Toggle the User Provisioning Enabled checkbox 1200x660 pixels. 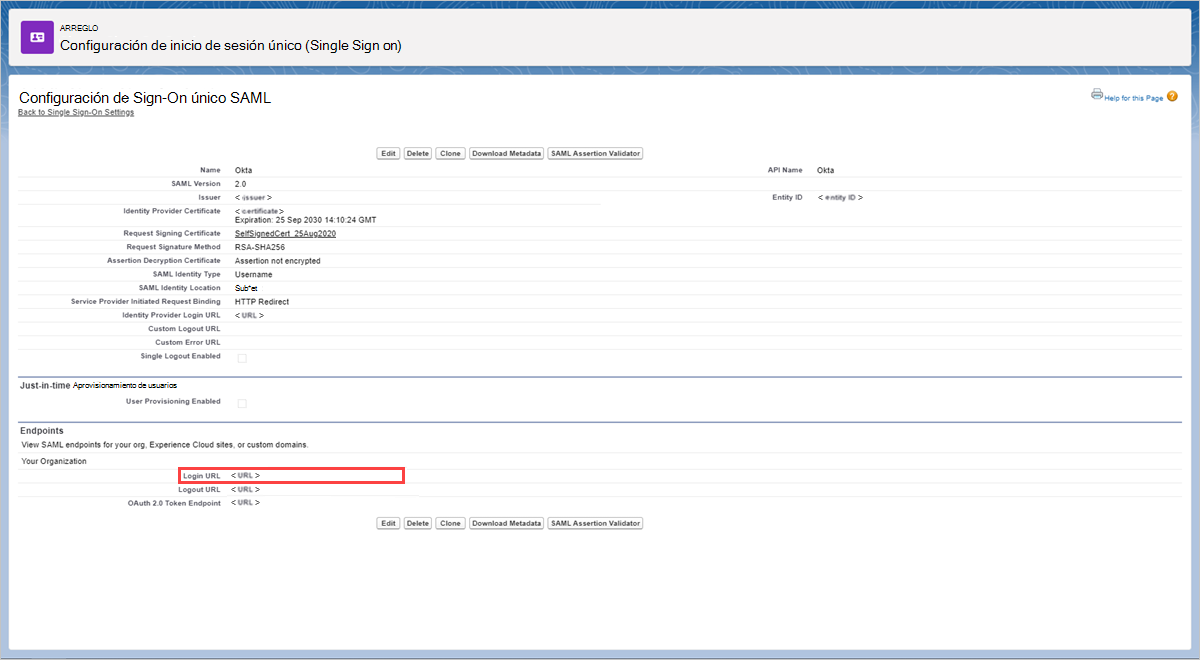(x=241, y=403)
